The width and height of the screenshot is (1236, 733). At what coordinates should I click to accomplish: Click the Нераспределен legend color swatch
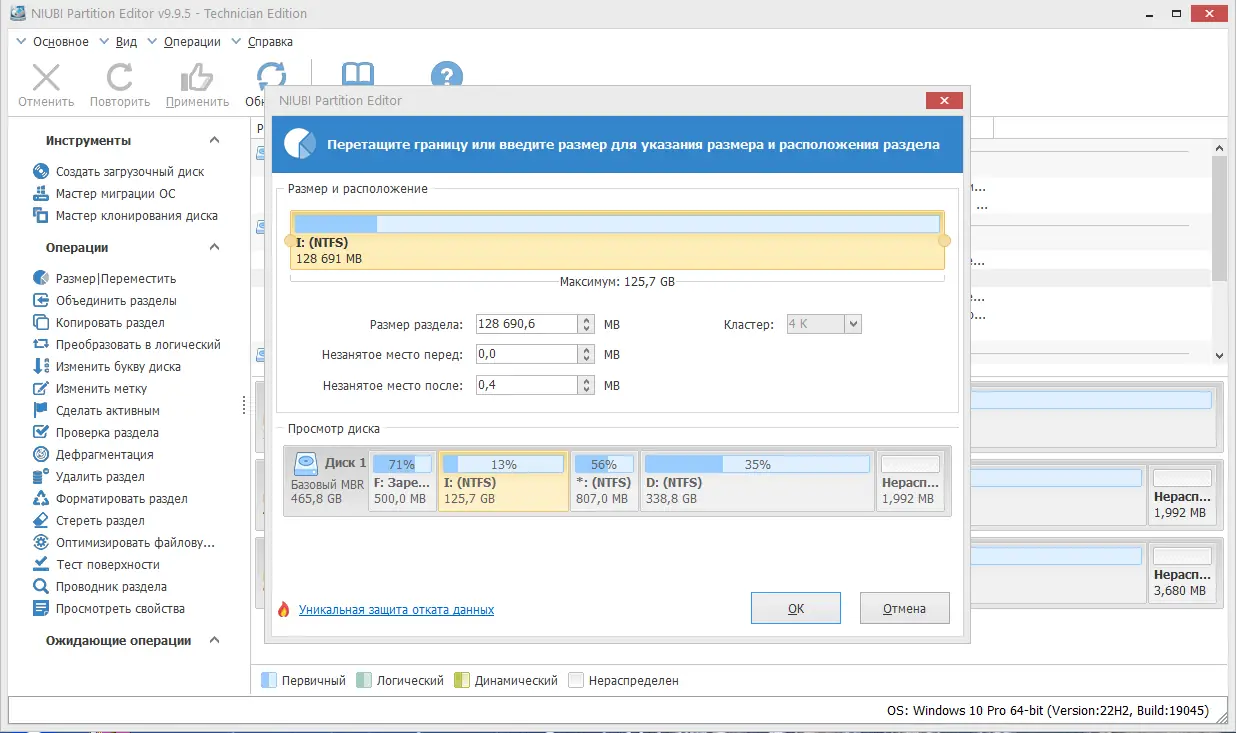pyautogui.click(x=576, y=681)
